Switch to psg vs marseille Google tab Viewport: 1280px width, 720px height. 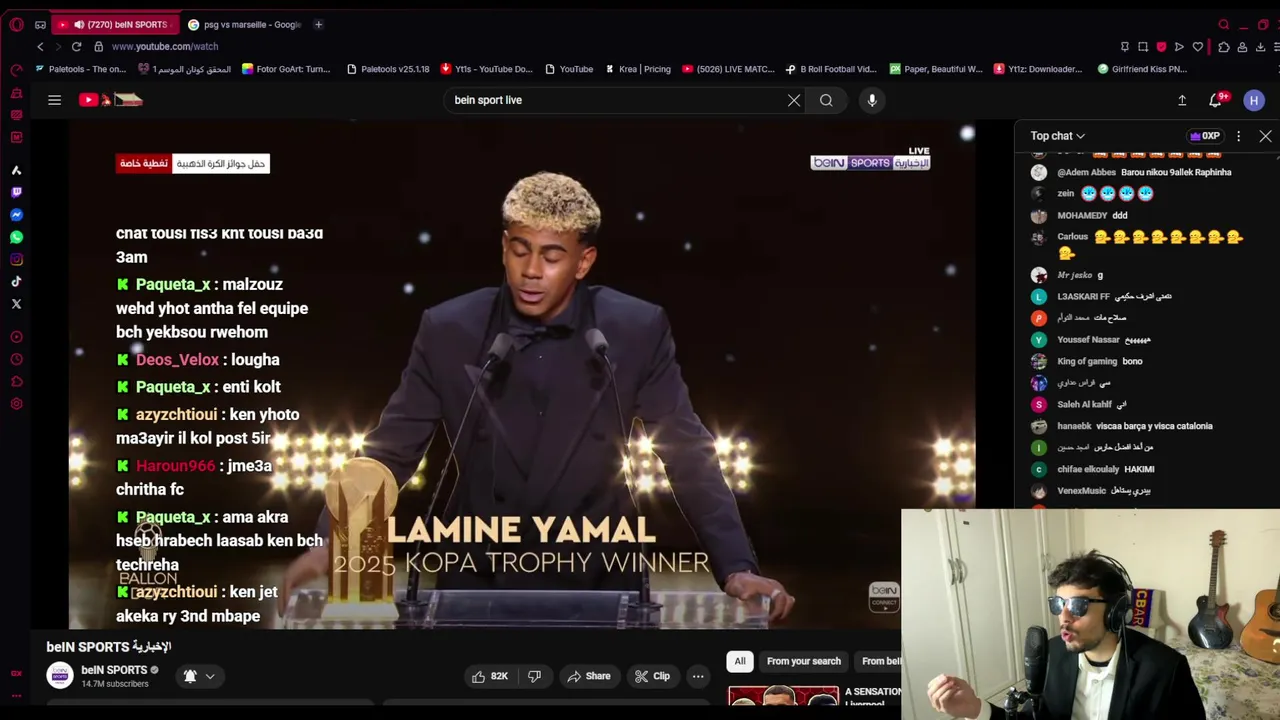point(247,24)
